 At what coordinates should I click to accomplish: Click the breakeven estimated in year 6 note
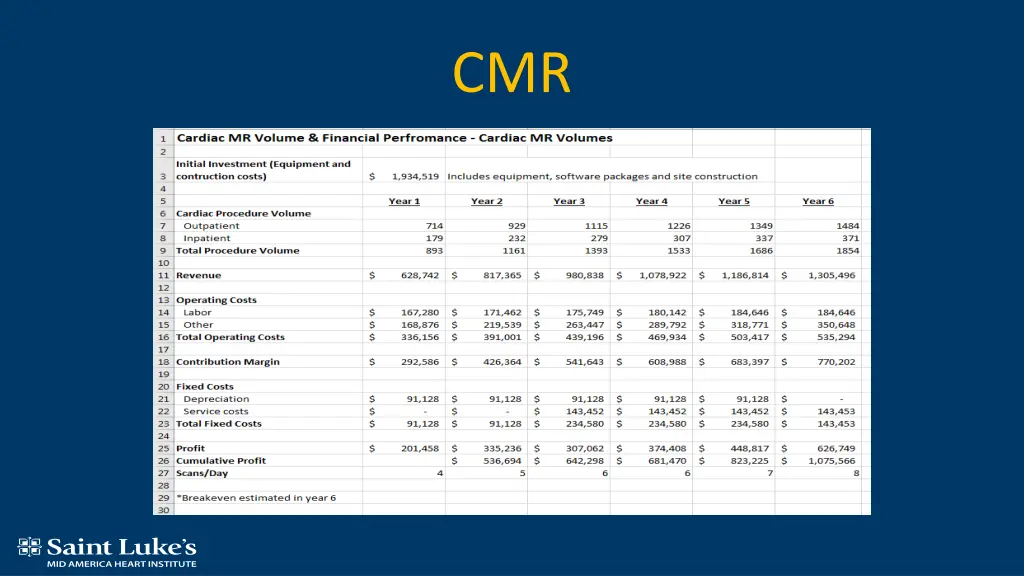pyautogui.click(x=256, y=498)
